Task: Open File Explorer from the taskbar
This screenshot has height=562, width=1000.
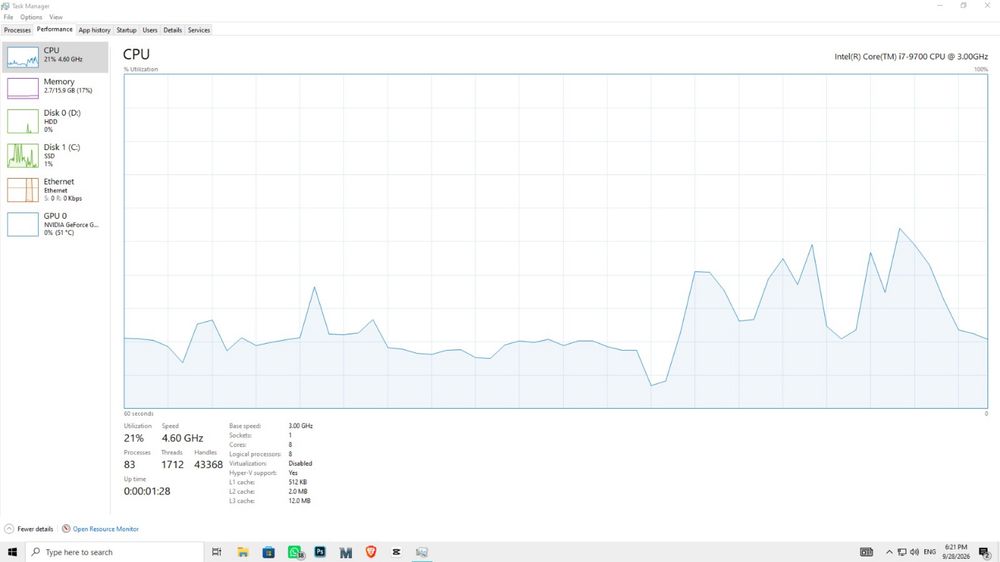Action: 243,552
